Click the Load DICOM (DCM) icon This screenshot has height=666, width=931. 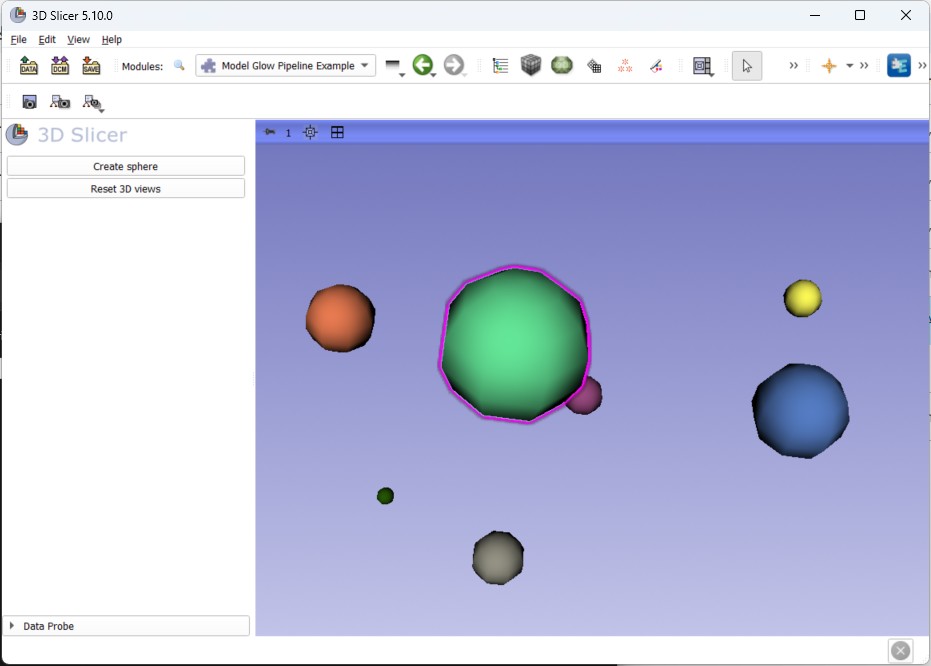(x=60, y=66)
